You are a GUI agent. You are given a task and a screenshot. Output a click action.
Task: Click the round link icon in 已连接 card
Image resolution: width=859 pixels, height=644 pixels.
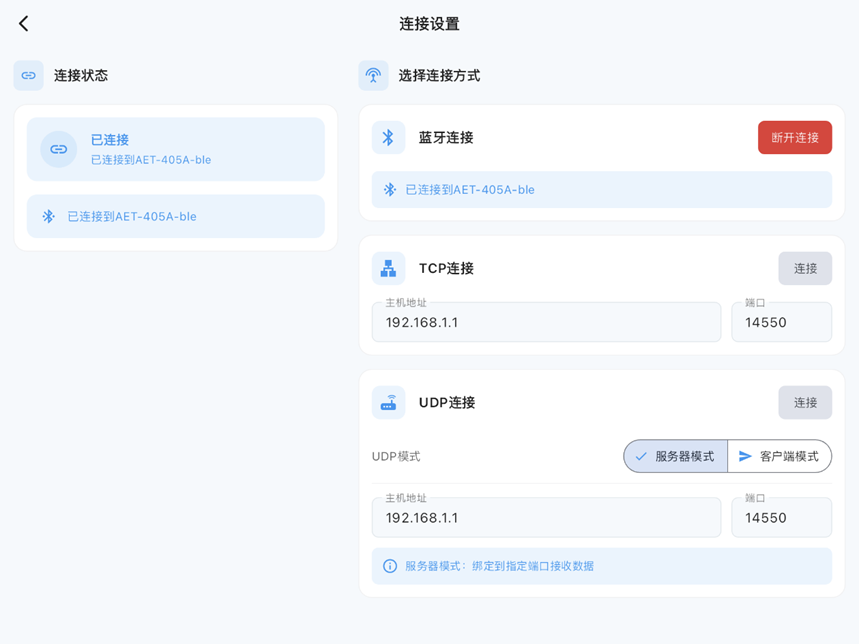point(59,149)
